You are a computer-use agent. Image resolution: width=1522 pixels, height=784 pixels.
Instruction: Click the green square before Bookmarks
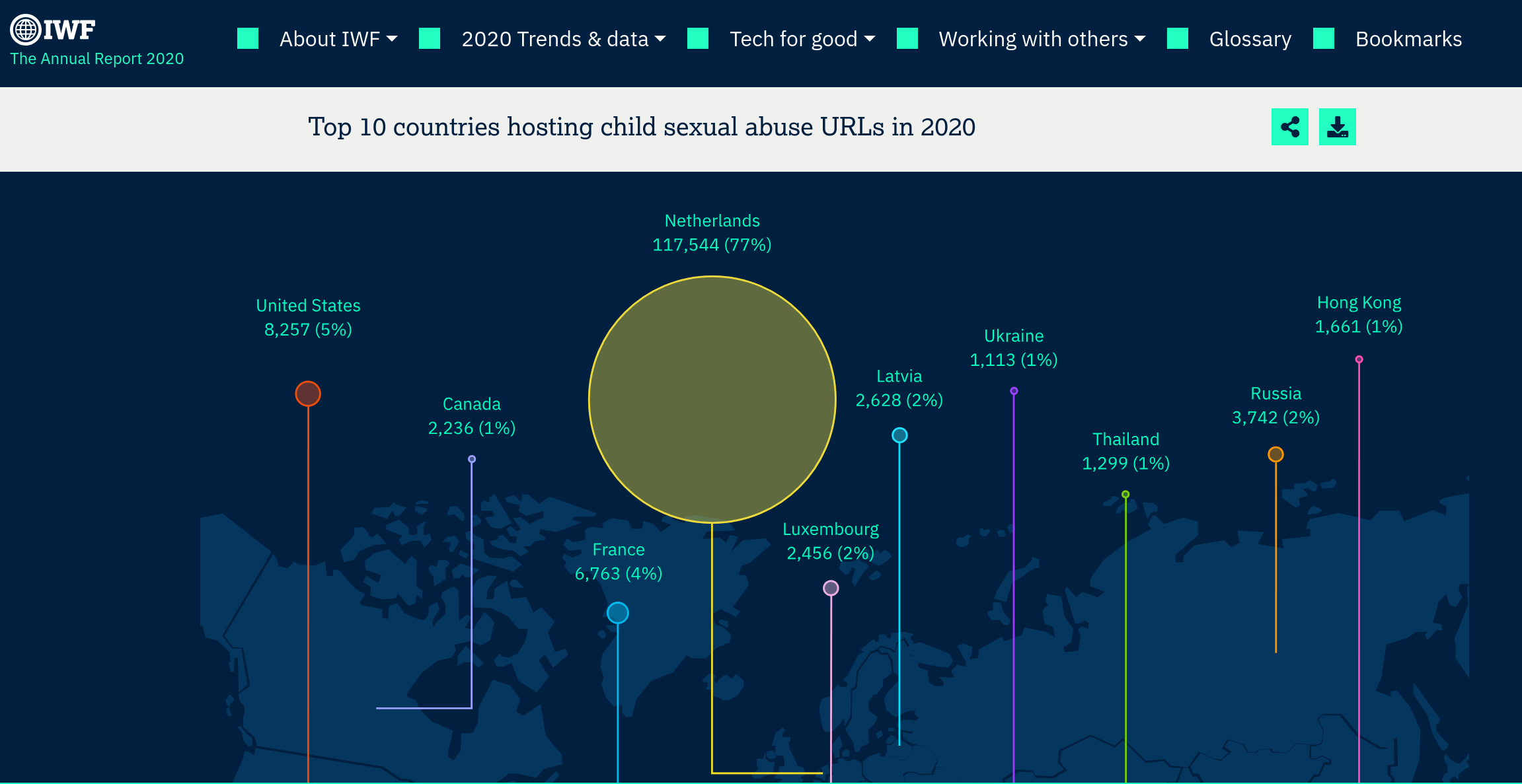1324,38
